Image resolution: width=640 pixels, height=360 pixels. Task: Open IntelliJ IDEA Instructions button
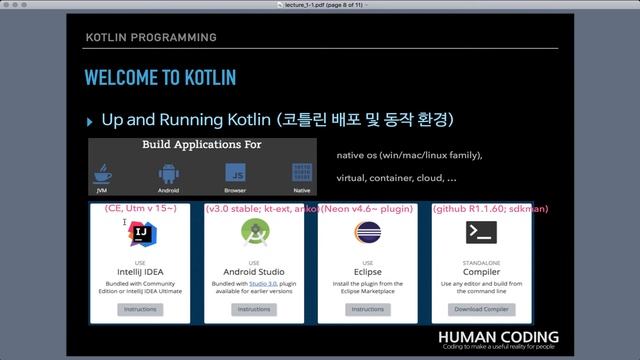pos(140,309)
